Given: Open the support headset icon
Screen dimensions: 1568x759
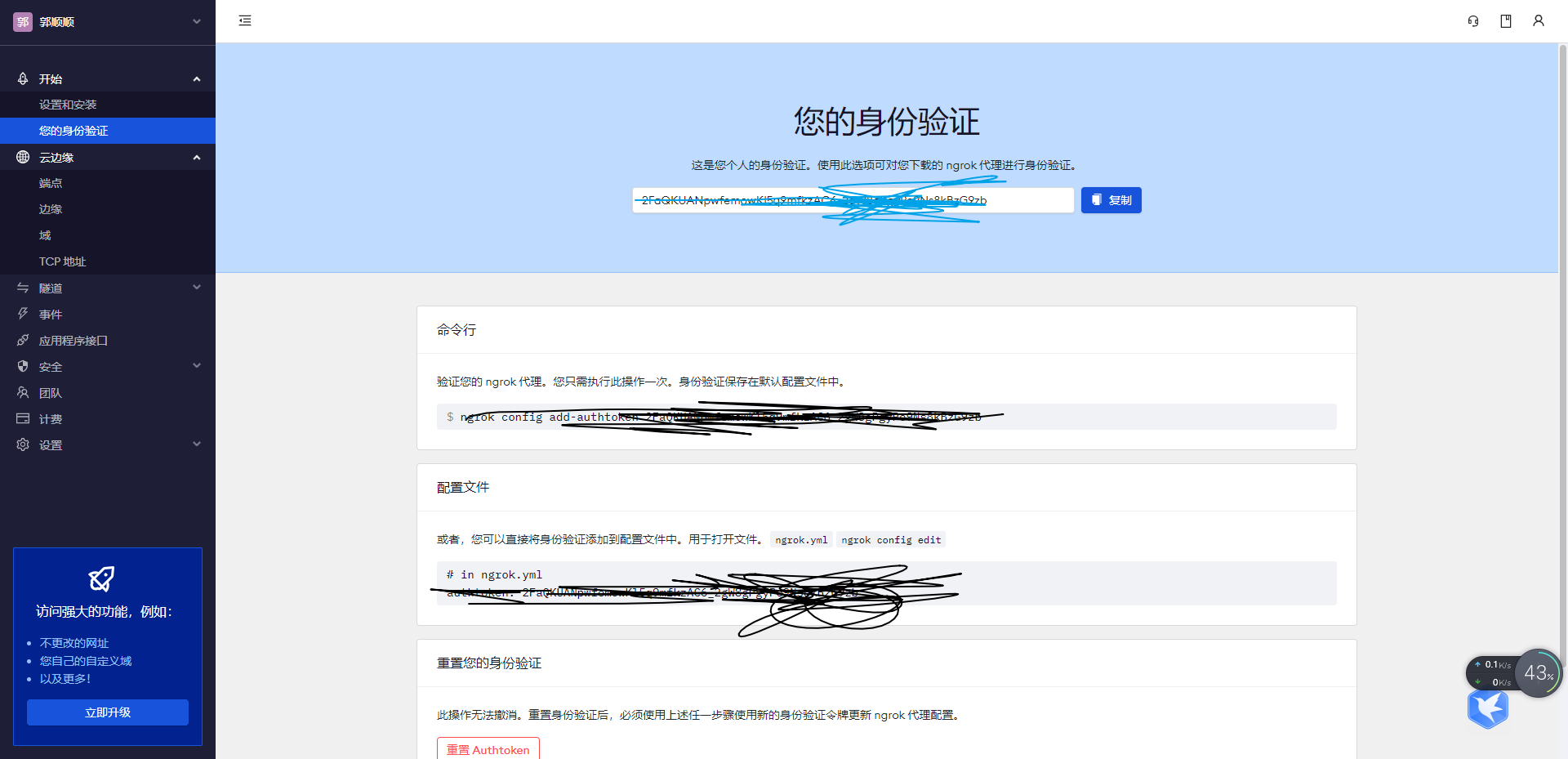Looking at the screenshot, I should point(1473,21).
